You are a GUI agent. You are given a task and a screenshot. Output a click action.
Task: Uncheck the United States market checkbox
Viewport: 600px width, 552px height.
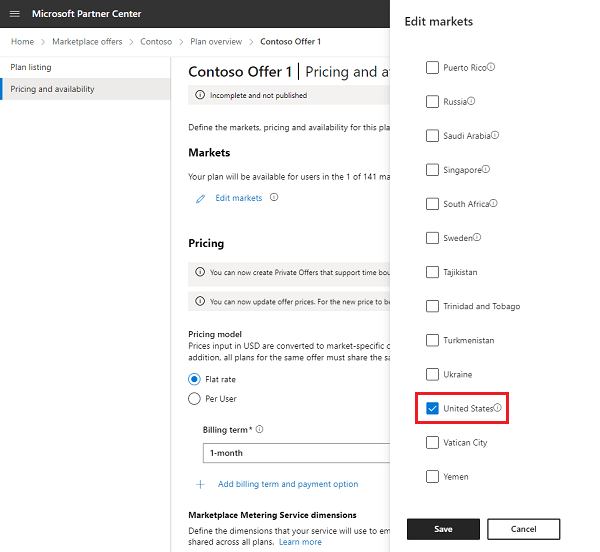[432, 408]
